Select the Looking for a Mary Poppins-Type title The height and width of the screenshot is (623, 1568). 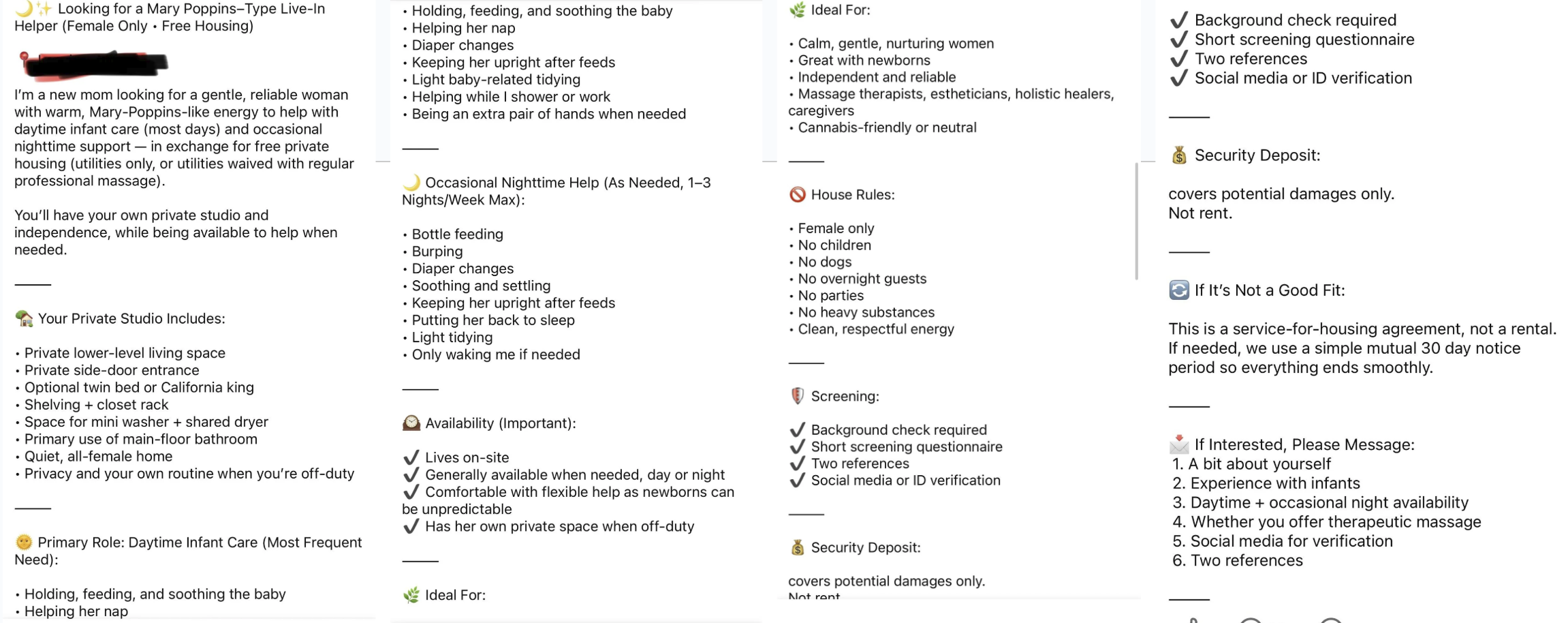click(x=170, y=17)
